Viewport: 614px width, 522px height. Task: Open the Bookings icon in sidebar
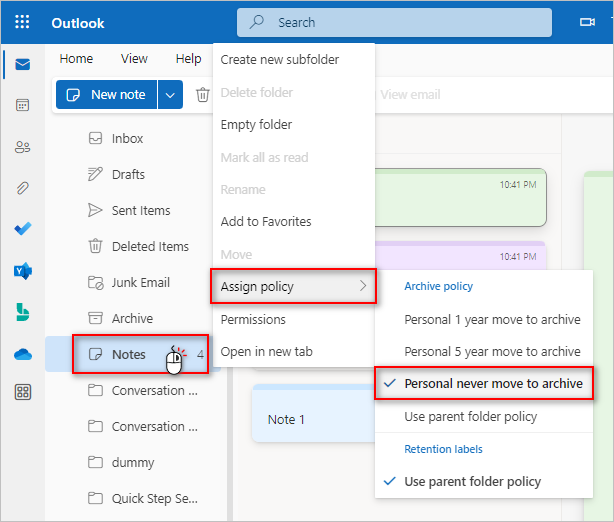(x=23, y=312)
